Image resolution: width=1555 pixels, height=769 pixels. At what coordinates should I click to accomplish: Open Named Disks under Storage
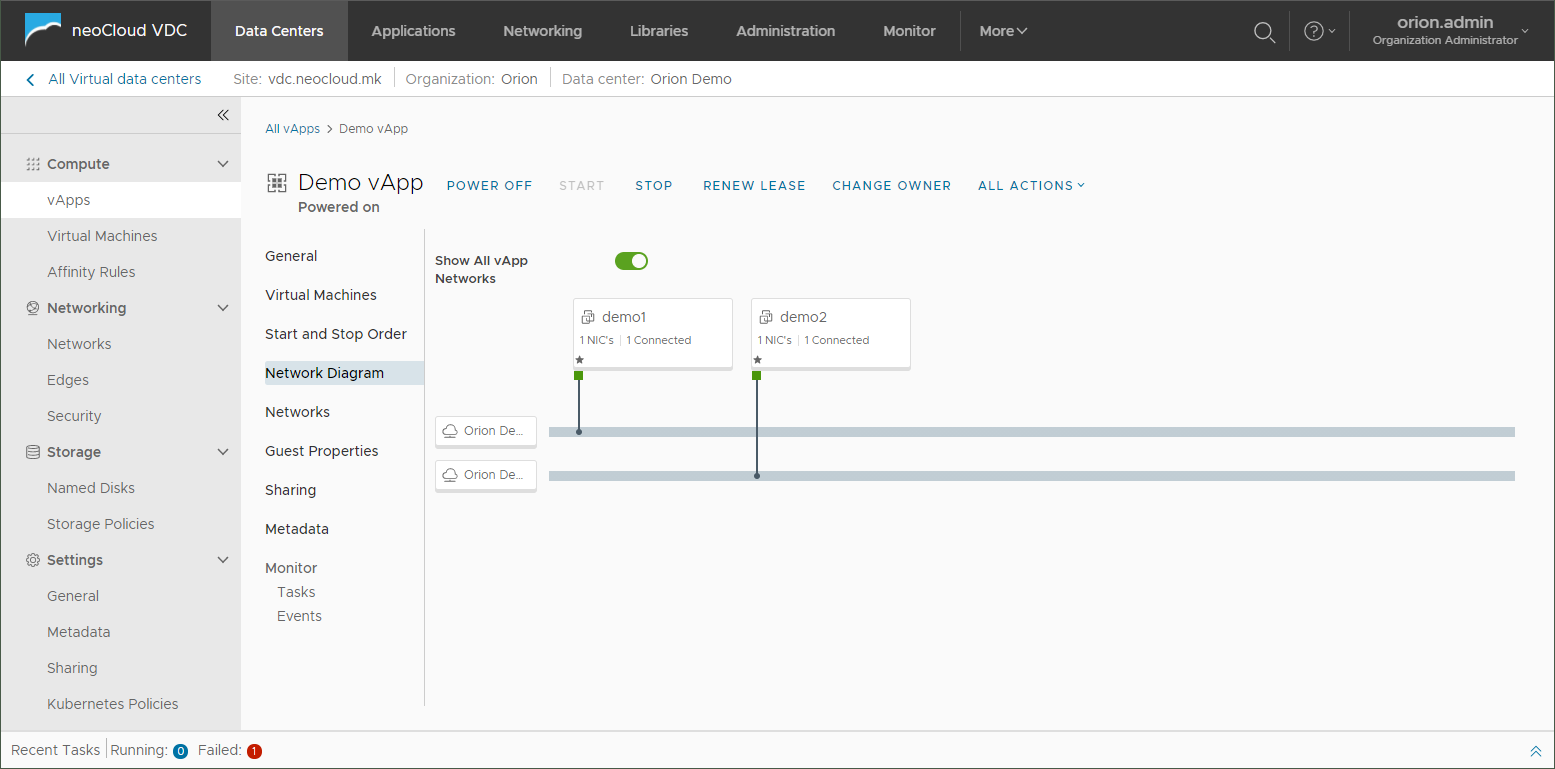(91, 488)
